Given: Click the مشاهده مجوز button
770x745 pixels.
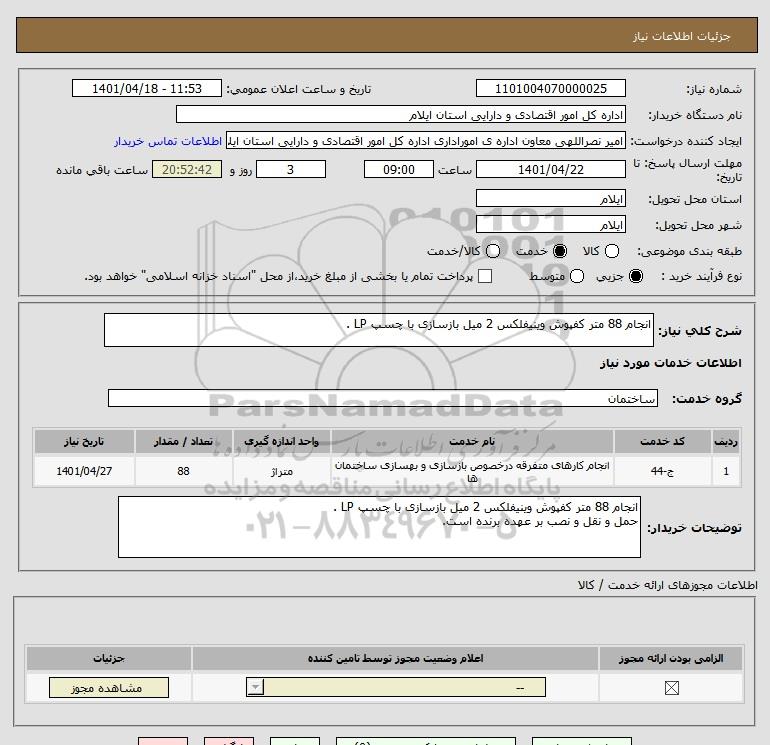Looking at the screenshot, I should pos(109,688).
